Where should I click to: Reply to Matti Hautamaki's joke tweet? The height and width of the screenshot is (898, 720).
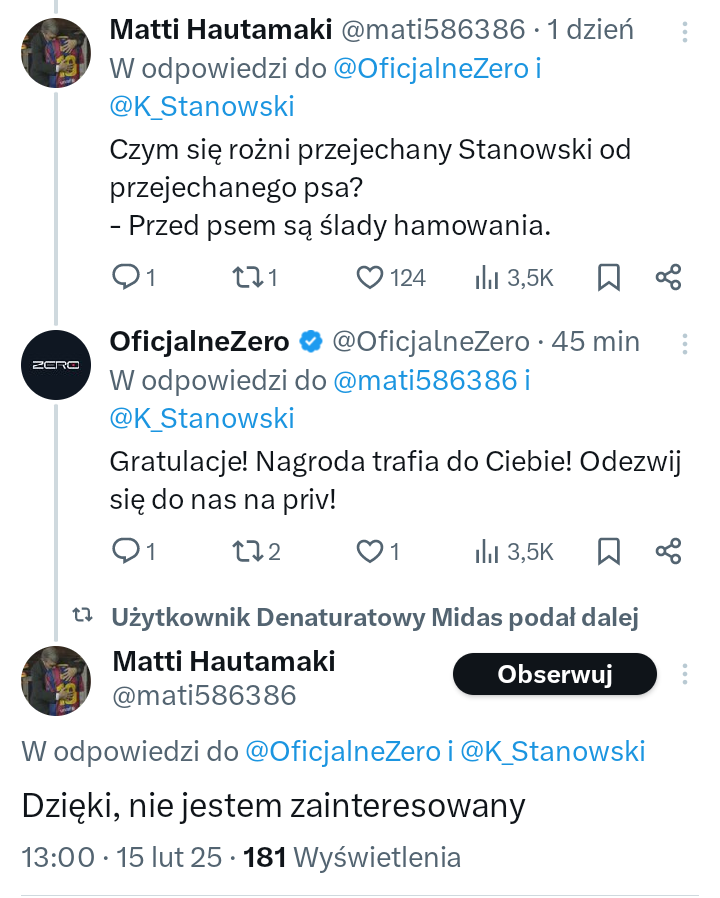(x=125, y=277)
